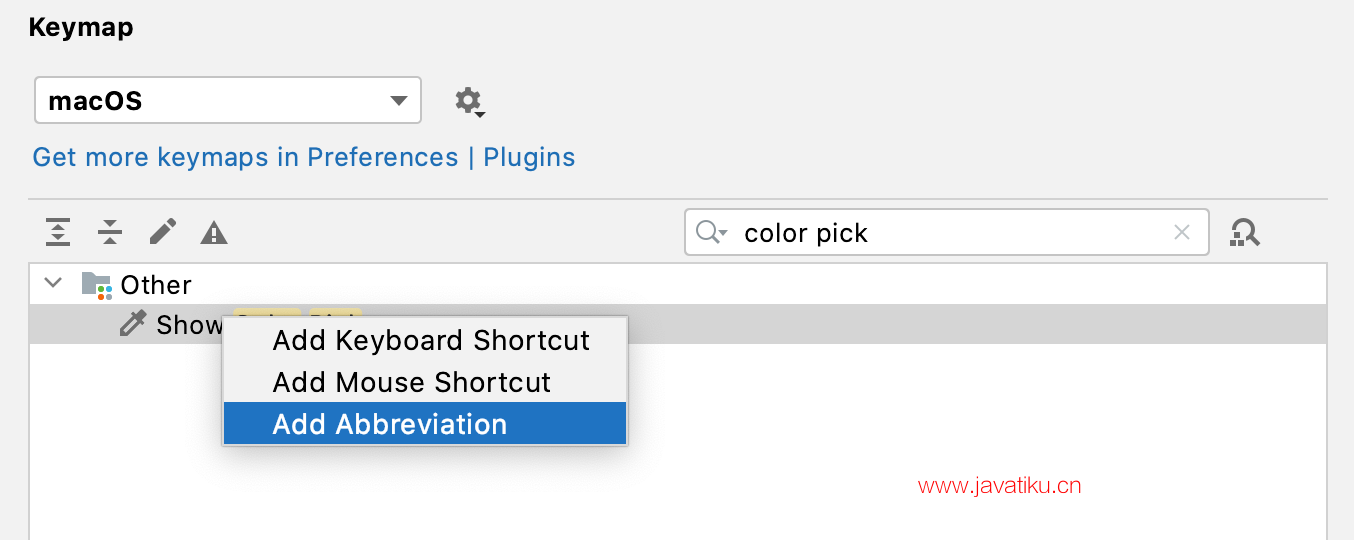The image size is (1354, 540).
Task: Open search history from the magnifier icon
Action: point(711,232)
